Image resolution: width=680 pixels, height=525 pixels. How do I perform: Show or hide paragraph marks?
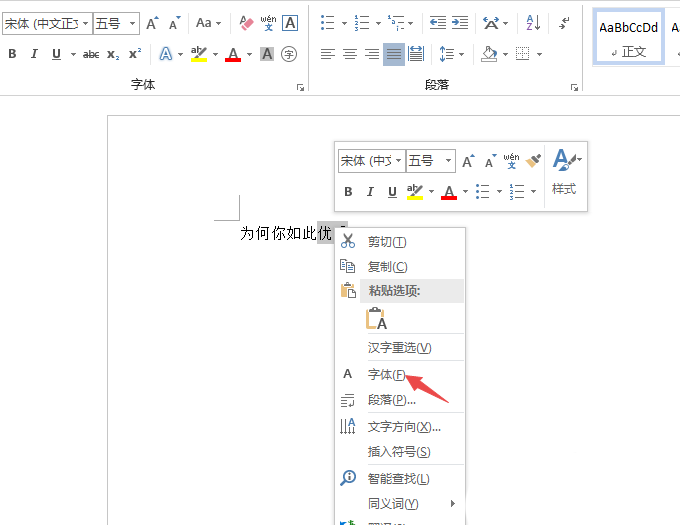pyautogui.click(x=564, y=23)
